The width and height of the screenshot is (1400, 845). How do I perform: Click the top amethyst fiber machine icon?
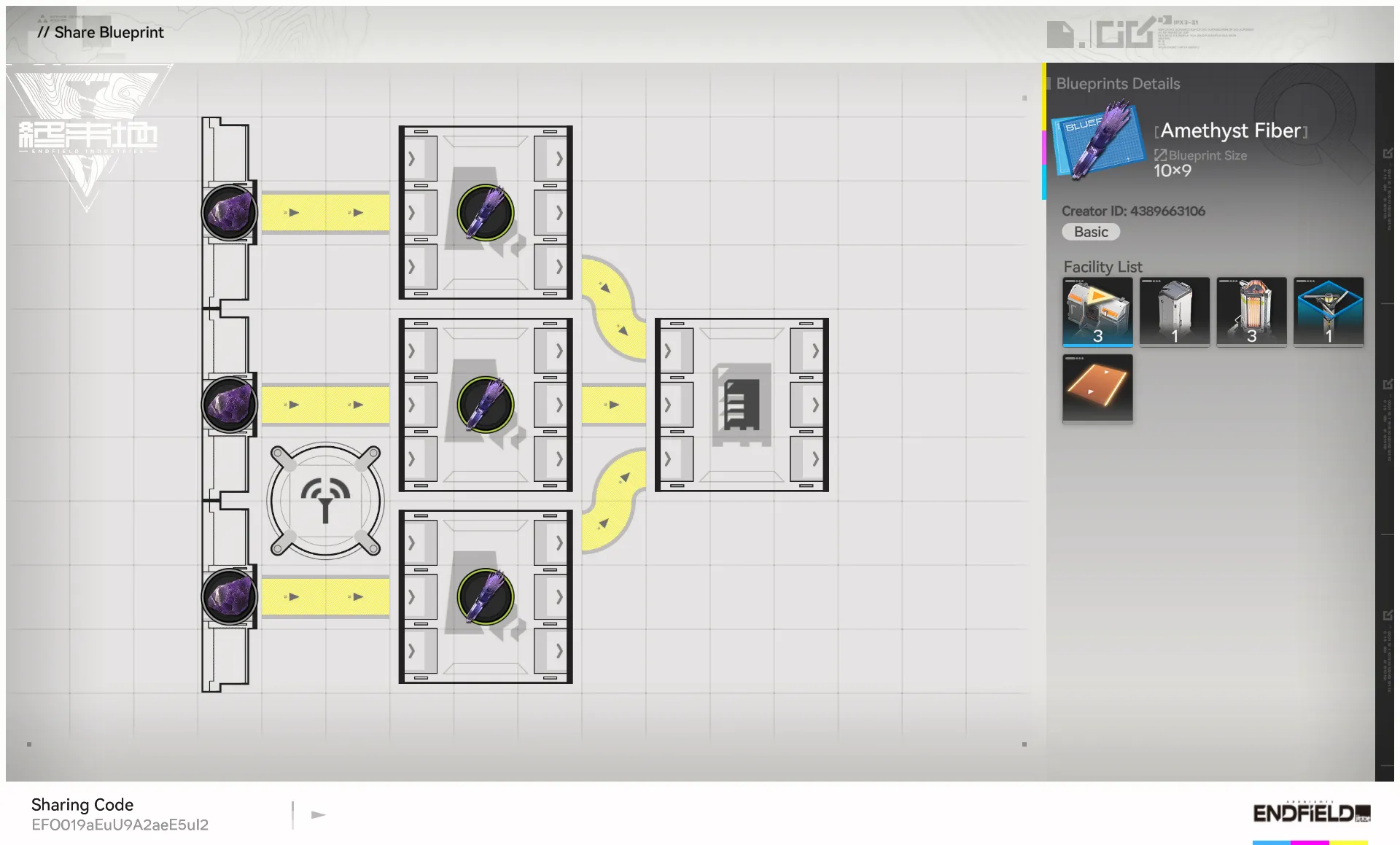[x=486, y=212]
